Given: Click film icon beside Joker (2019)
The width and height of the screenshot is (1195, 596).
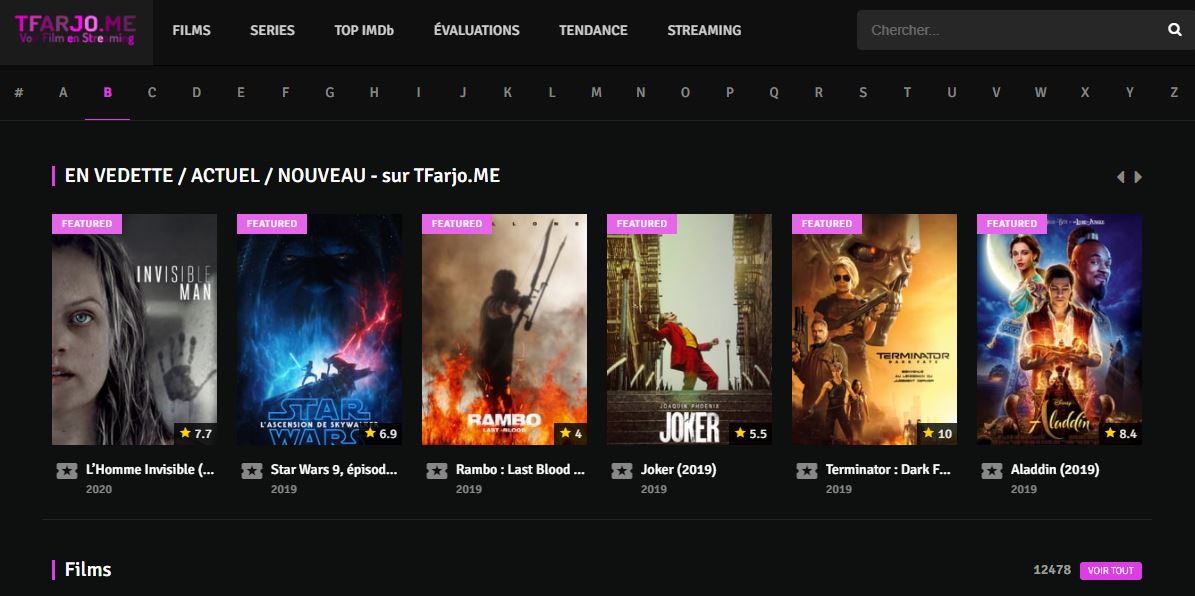Looking at the screenshot, I should click(x=621, y=470).
